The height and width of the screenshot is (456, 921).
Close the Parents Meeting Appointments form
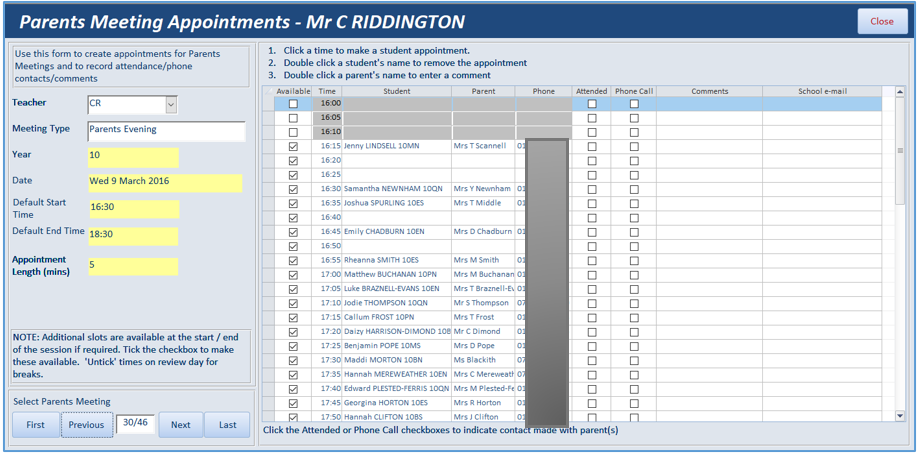tap(882, 21)
